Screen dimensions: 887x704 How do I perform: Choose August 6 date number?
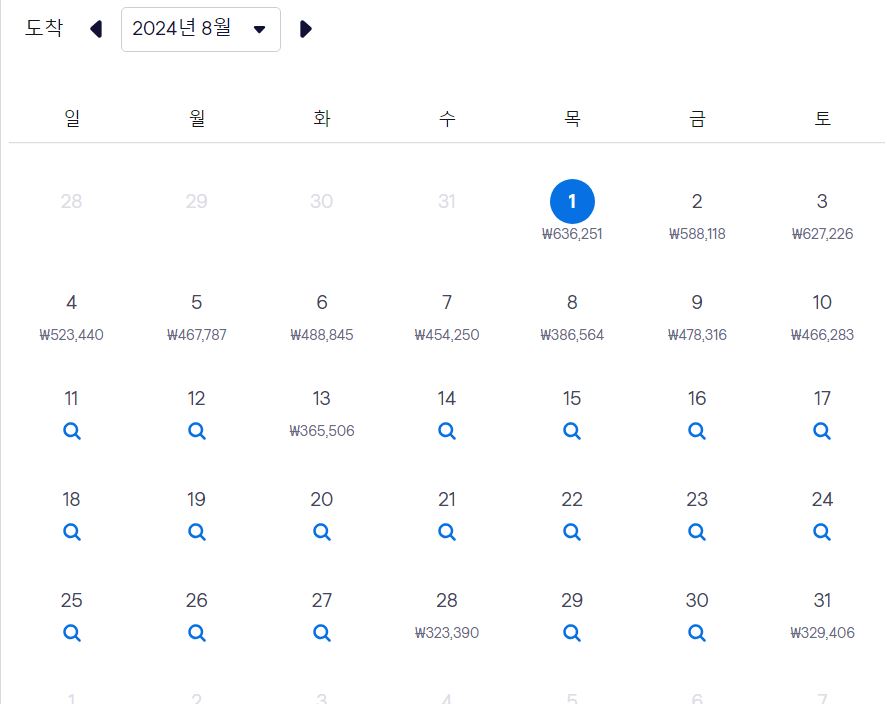322,302
